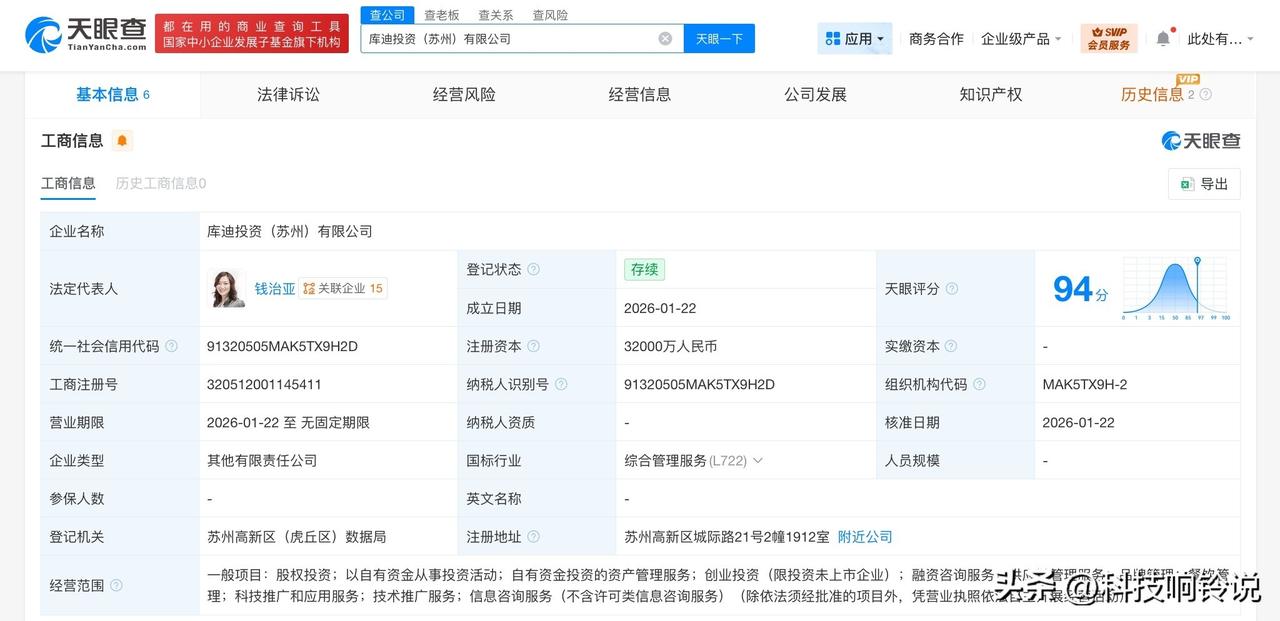Image resolution: width=1280 pixels, height=621 pixels.
Task: Click the 天眼一下 search button
Action: (x=719, y=37)
